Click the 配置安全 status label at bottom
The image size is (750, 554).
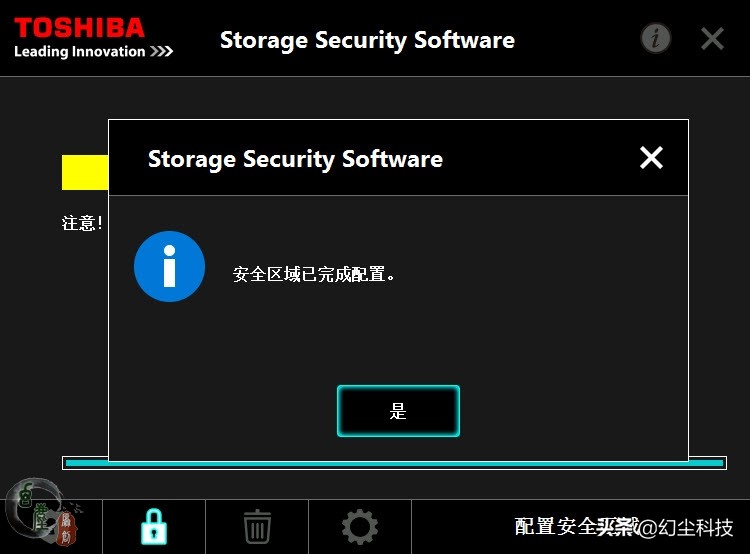(x=555, y=526)
